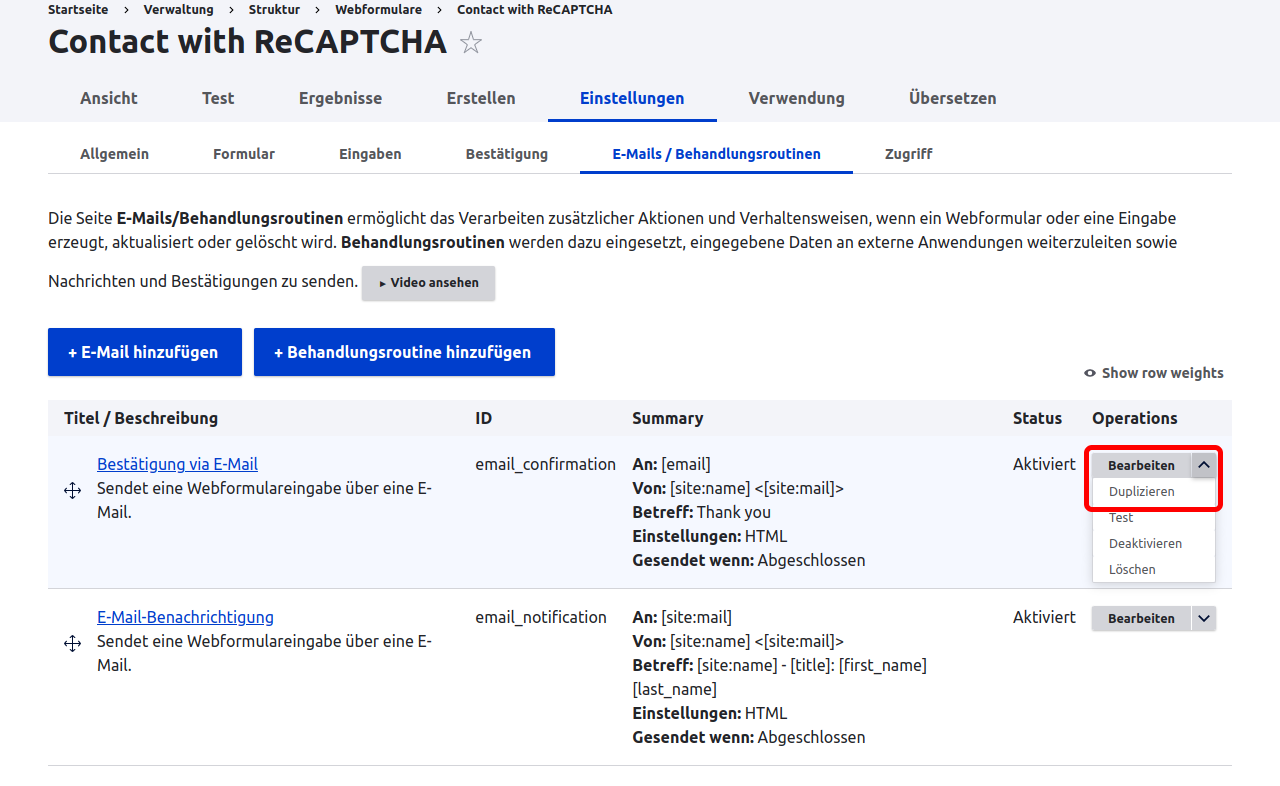Image resolution: width=1280 pixels, height=786 pixels.
Task: Click the Titel / Beschreibung column header
Action: 141,418
